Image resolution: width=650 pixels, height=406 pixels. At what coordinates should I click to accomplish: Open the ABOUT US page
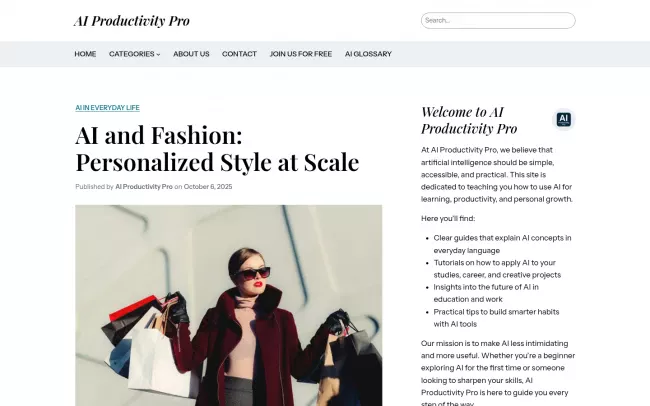[x=191, y=54]
